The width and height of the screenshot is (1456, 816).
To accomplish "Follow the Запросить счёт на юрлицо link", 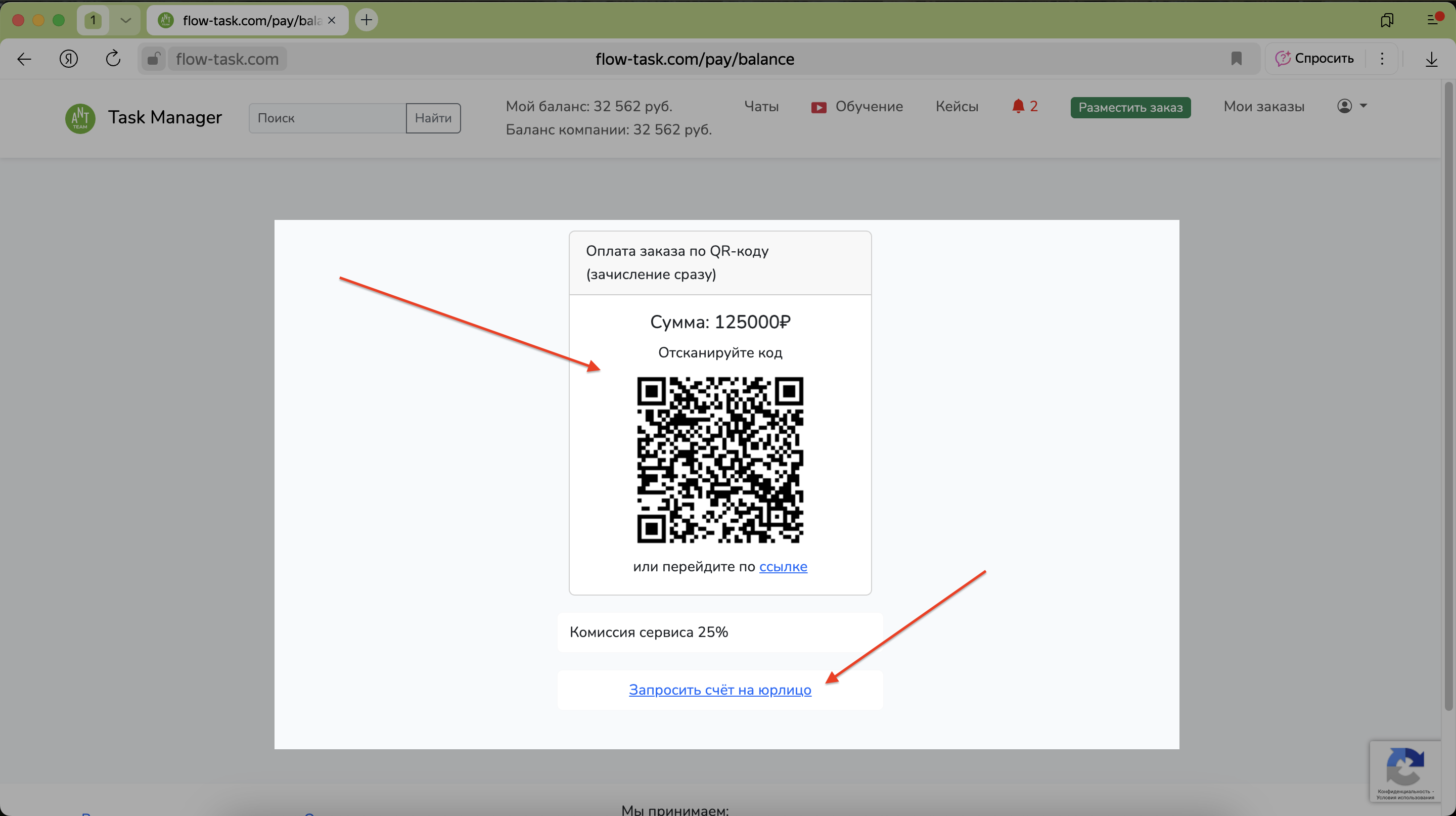I will (719, 690).
